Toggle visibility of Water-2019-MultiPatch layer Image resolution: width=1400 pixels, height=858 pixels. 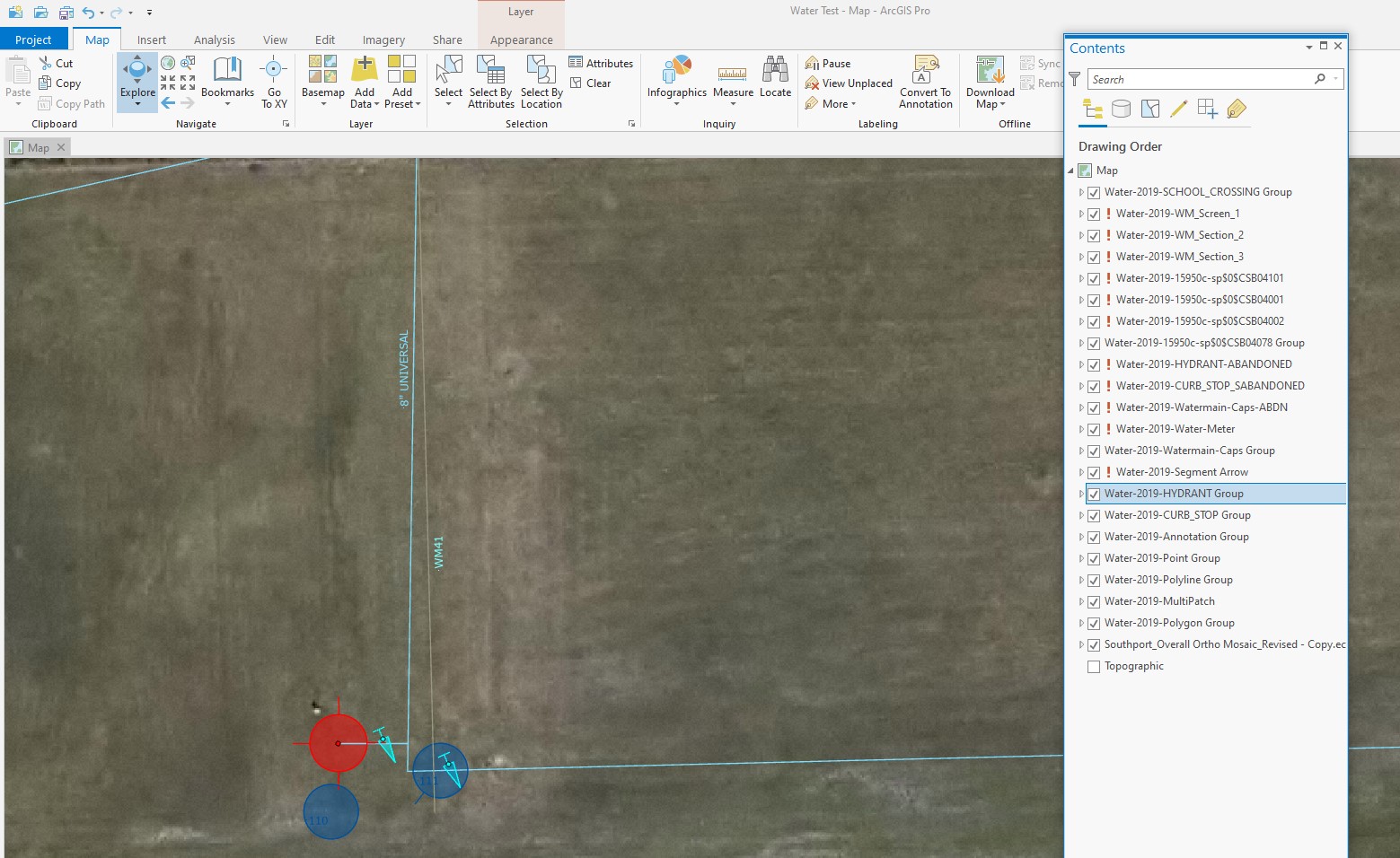(x=1094, y=602)
